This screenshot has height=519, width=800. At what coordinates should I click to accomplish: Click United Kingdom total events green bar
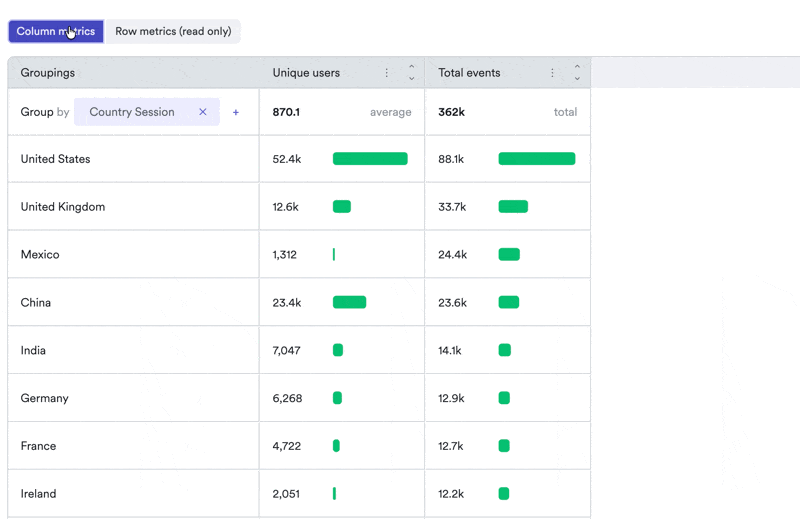(513, 207)
